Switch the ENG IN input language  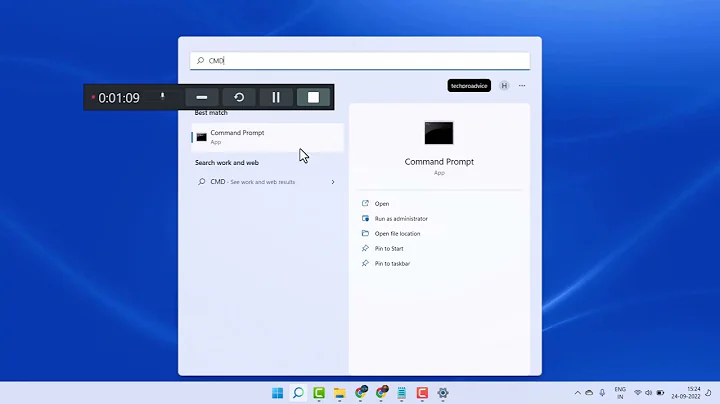620,393
